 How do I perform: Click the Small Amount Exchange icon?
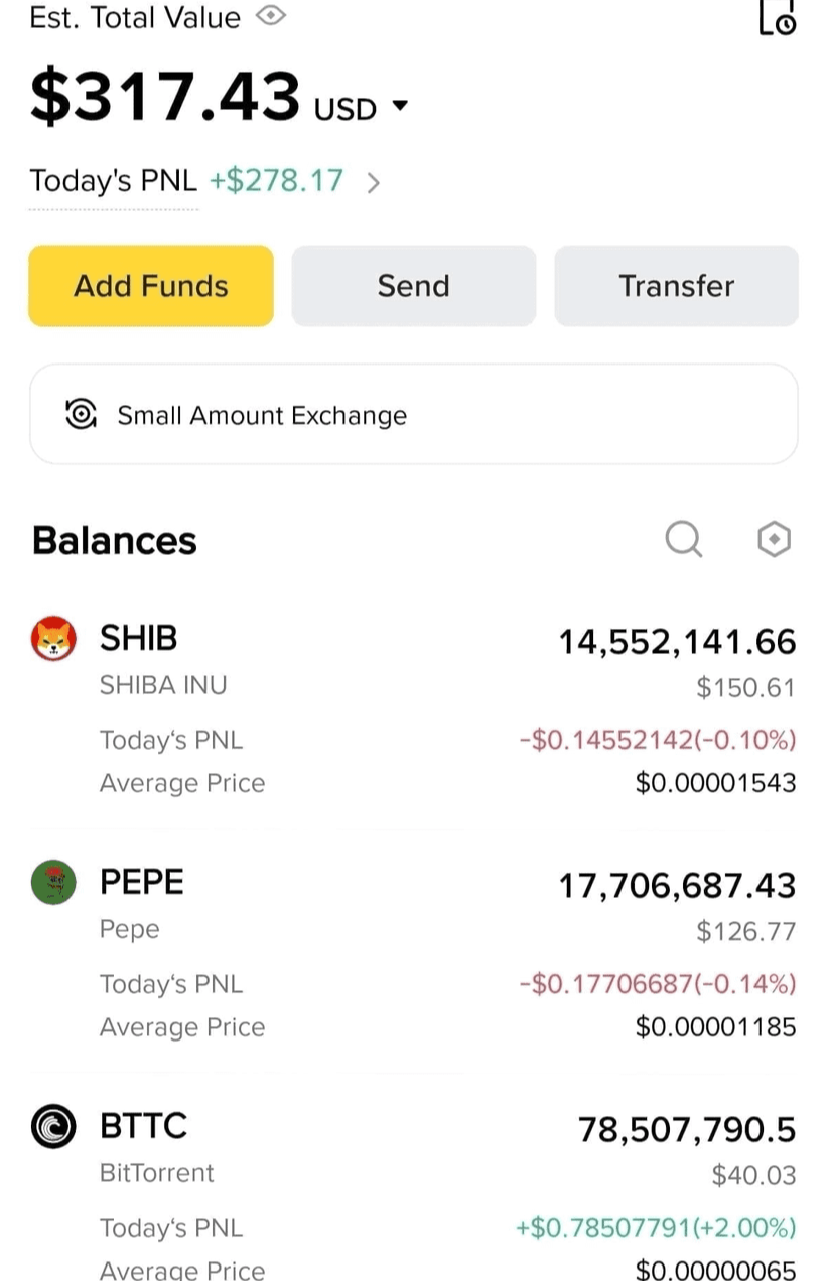click(81, 414)
